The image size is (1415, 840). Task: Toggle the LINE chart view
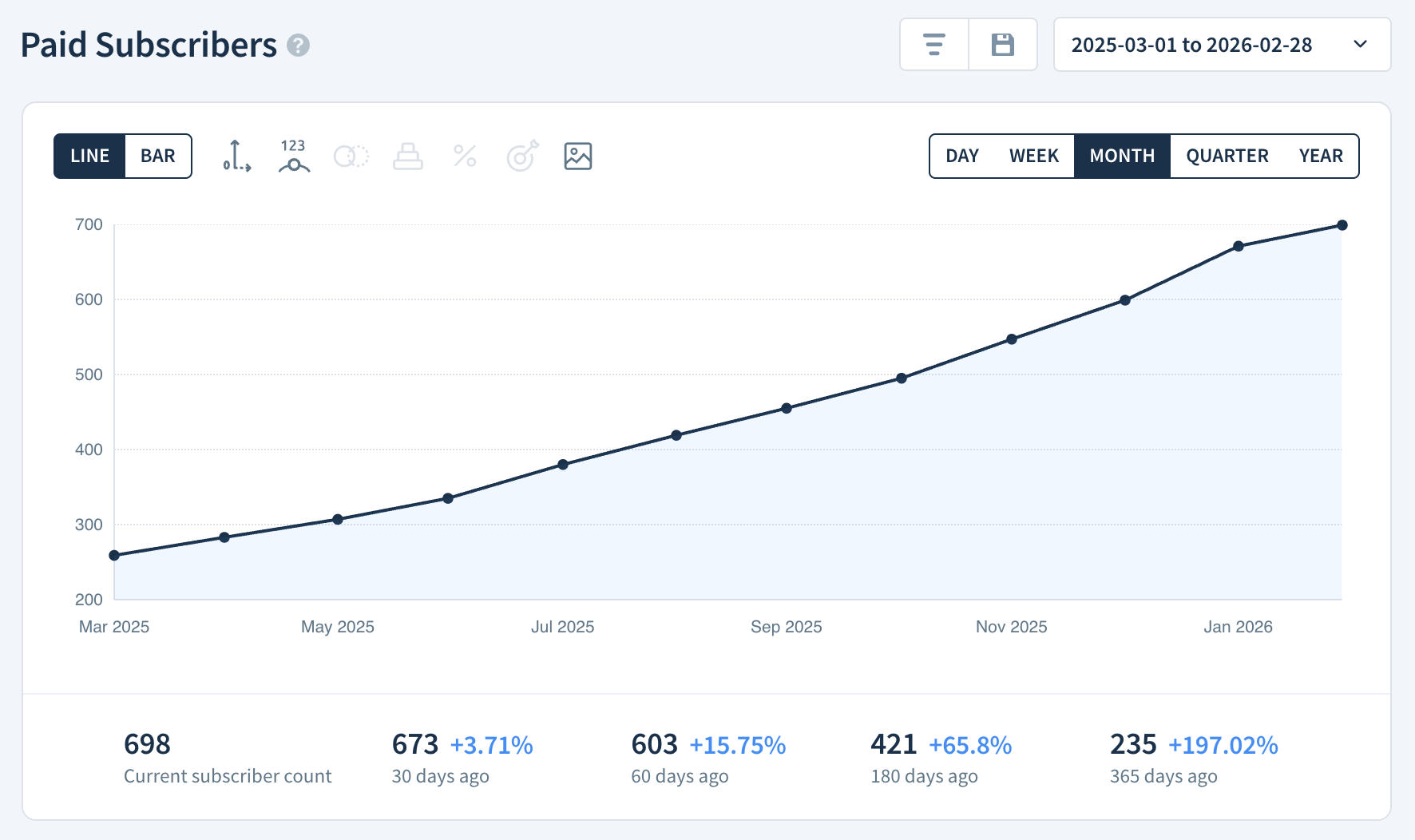[x=89, y=156]
